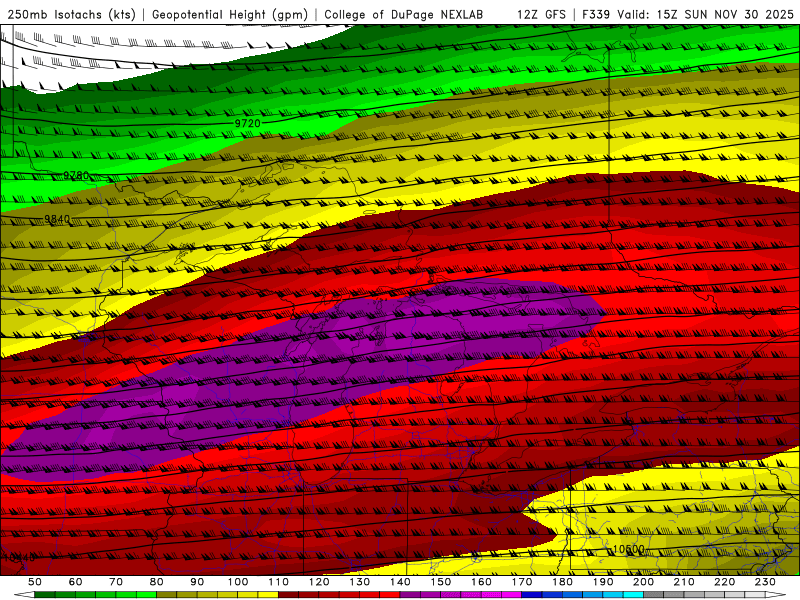Click the 50 knot legend value
800x600 pixels.
[35, 582]
